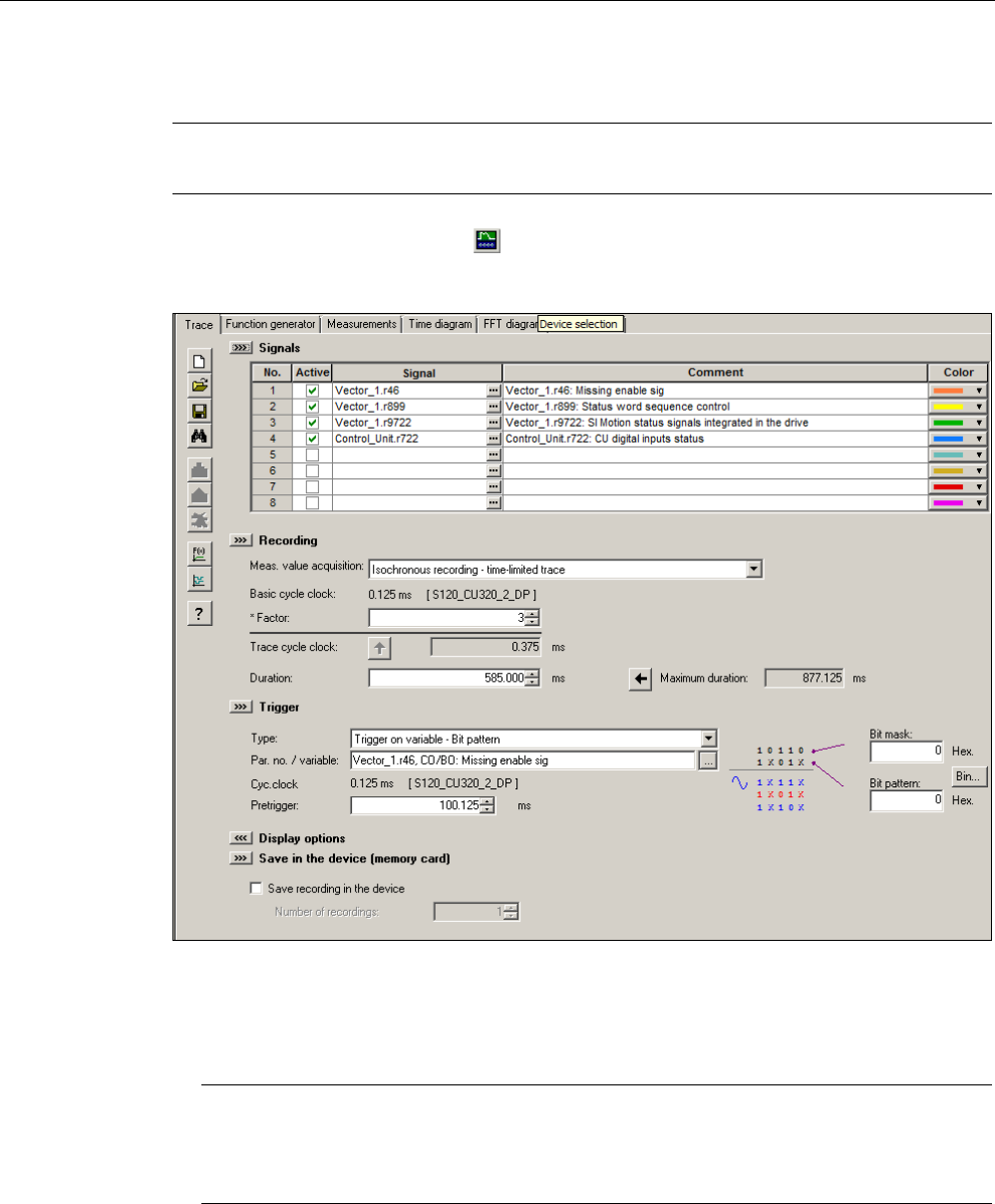Open the Measurements tab
This screenshot has width=995, height=1204.
(362, 324)
